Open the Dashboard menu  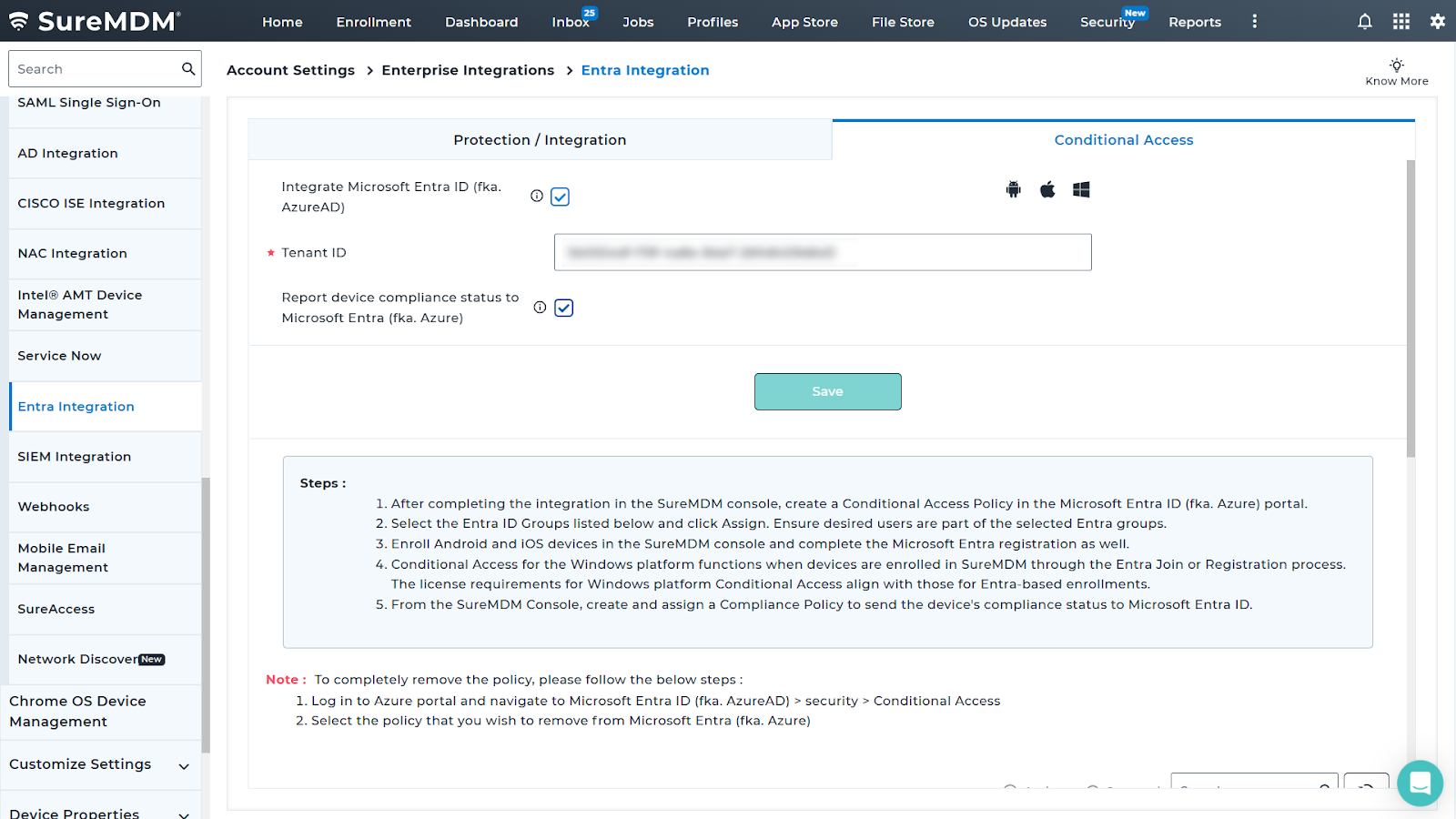481,22
